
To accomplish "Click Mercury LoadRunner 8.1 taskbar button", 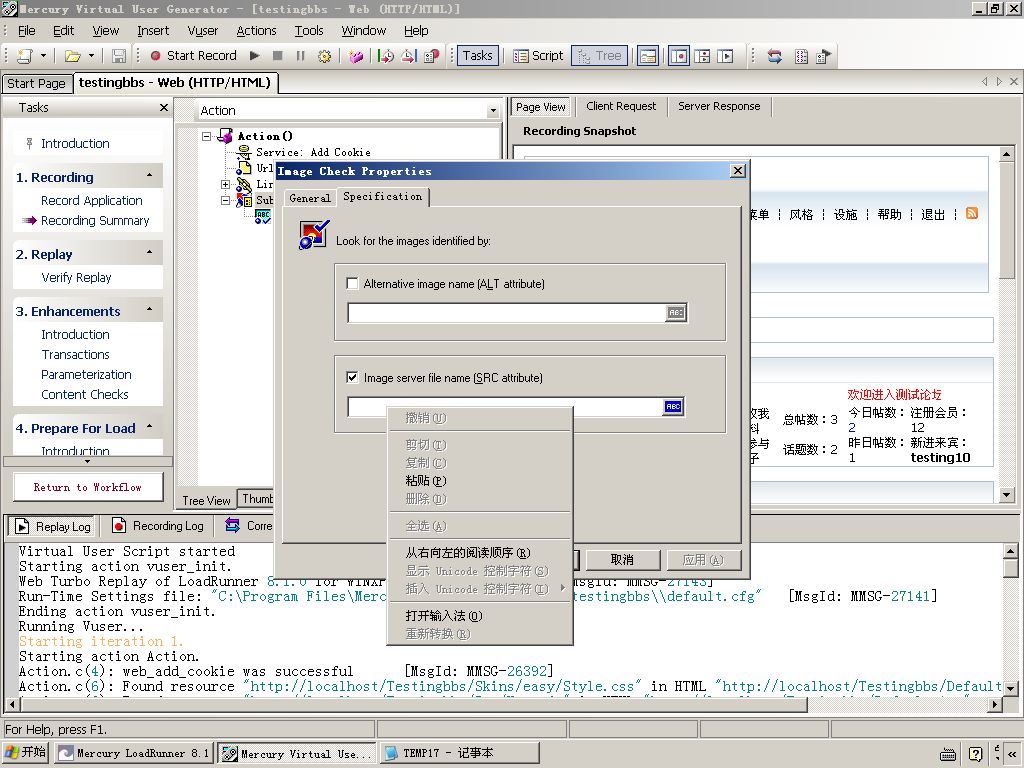I will point(135,753).
